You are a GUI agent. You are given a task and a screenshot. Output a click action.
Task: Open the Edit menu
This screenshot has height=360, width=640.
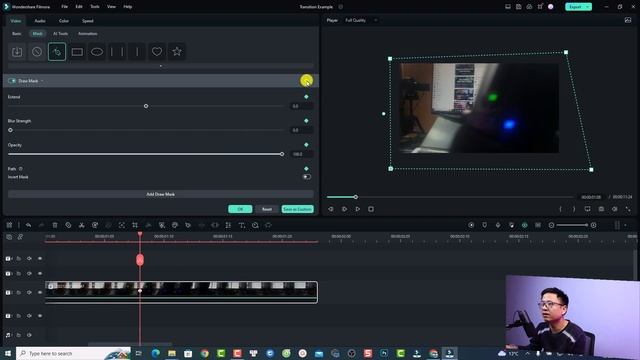pos(79,7)
